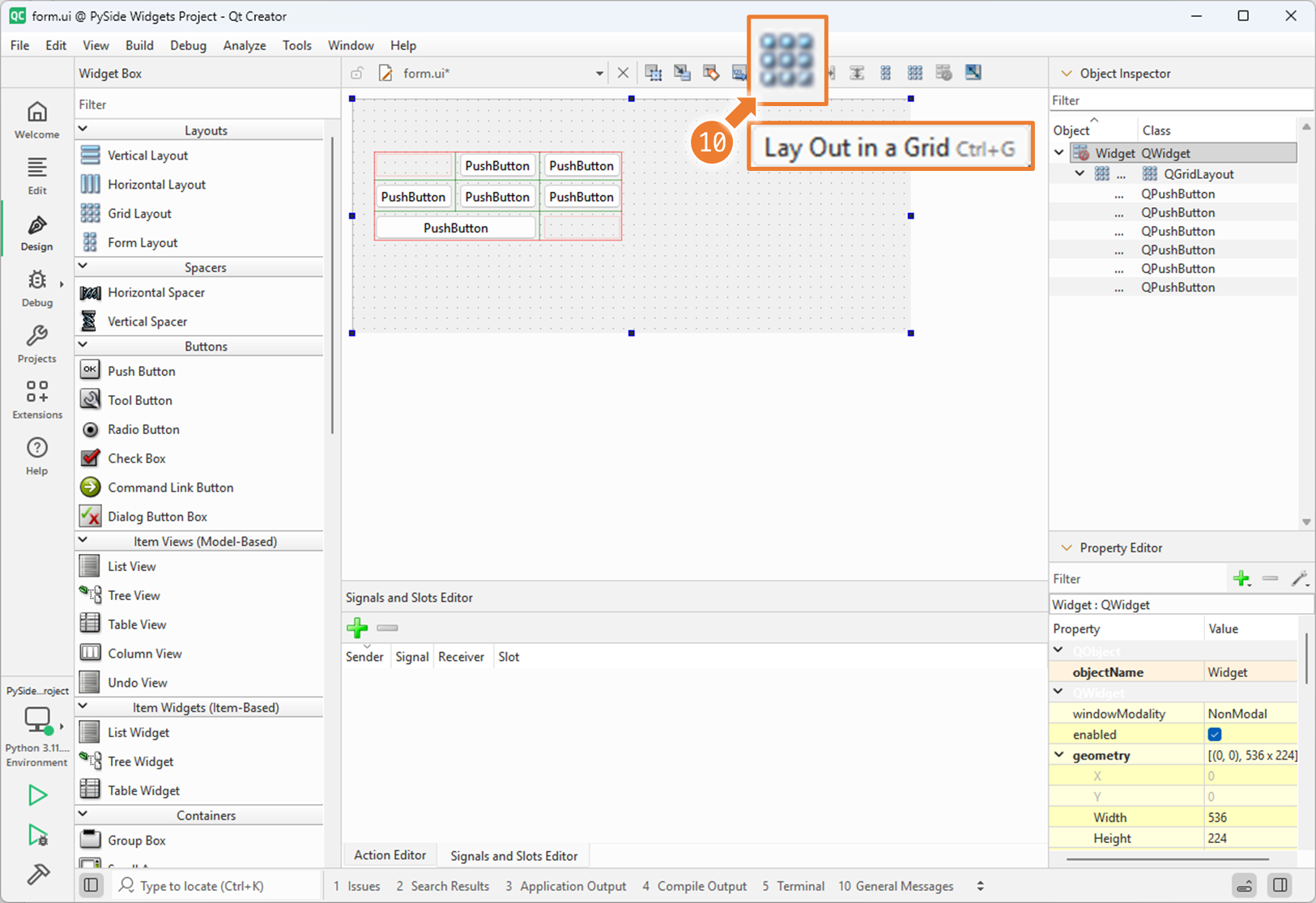
Task: Click the green Run button
Action: 37,795
